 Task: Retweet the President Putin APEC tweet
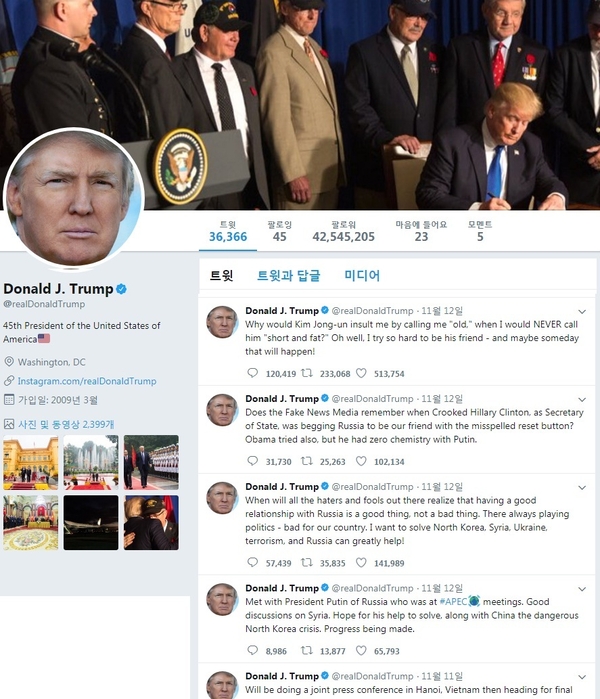307,650
